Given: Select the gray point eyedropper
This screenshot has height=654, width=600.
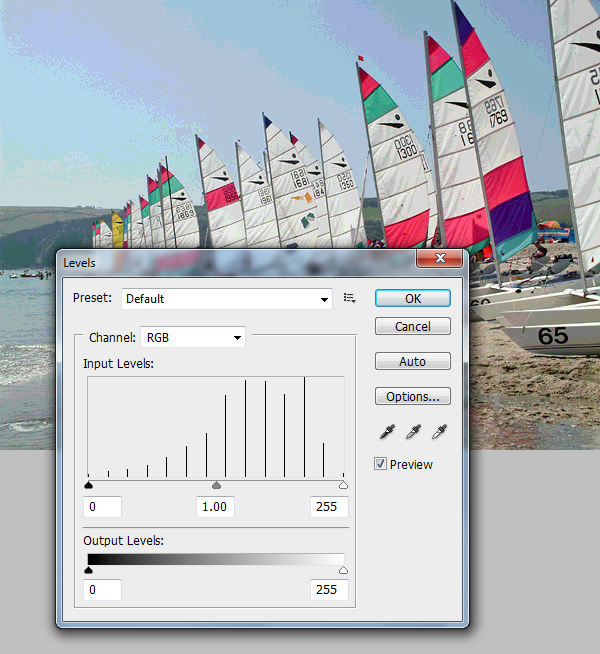Looking at the screenshot, I should point(410,432).
